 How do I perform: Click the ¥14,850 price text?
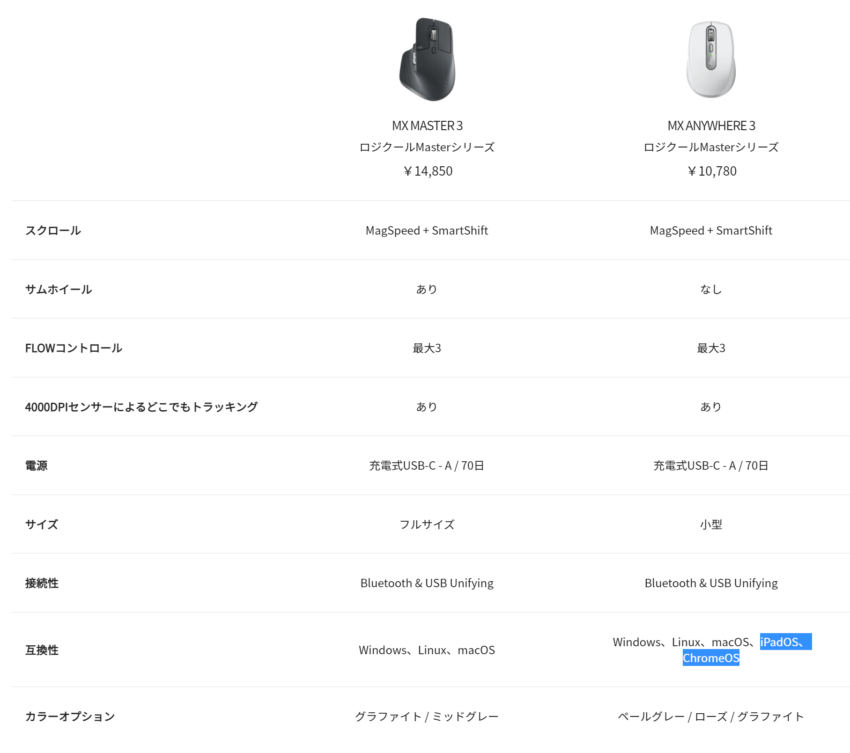427,171
